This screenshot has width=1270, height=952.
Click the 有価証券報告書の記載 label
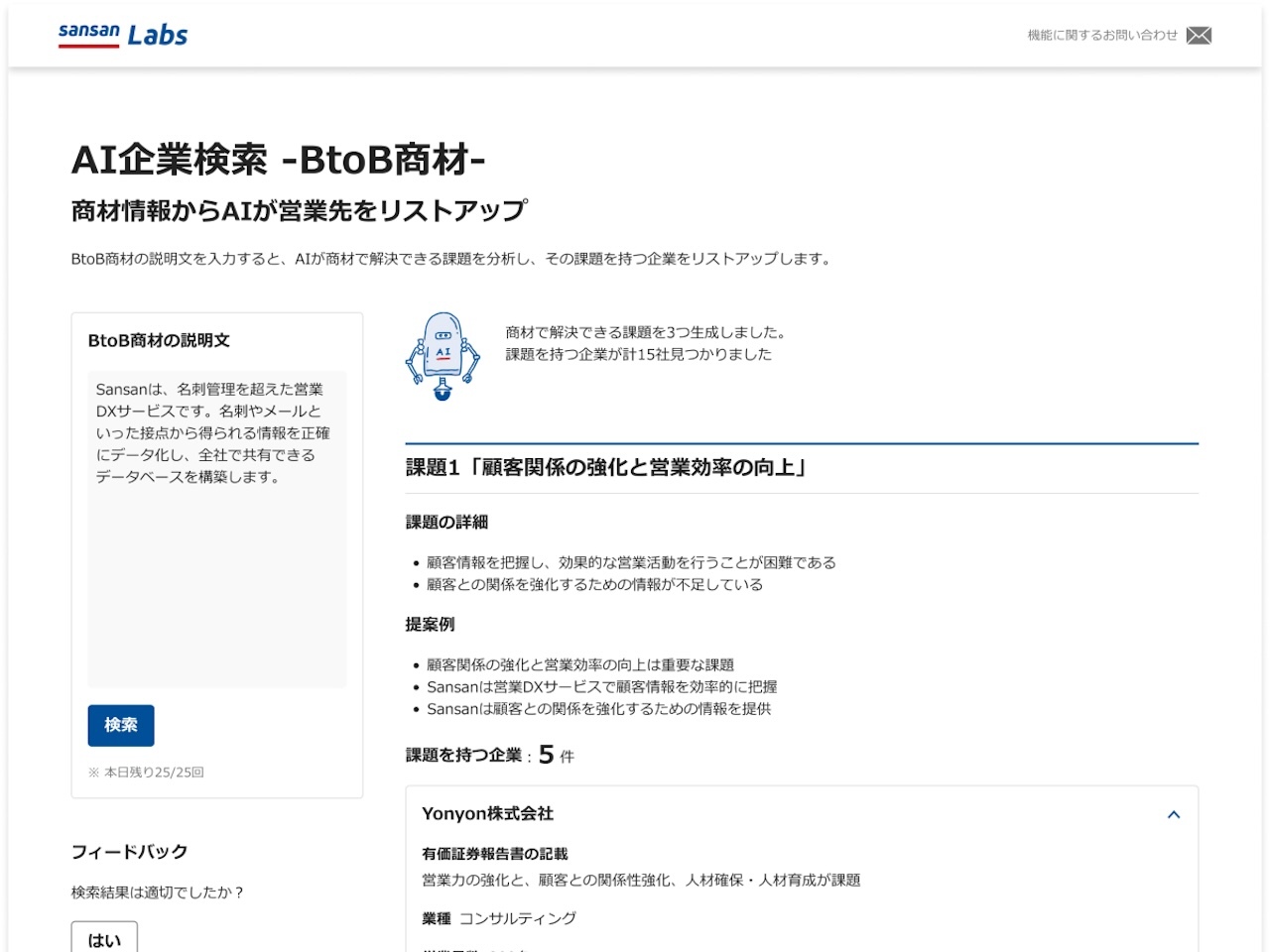pos(495,853)
